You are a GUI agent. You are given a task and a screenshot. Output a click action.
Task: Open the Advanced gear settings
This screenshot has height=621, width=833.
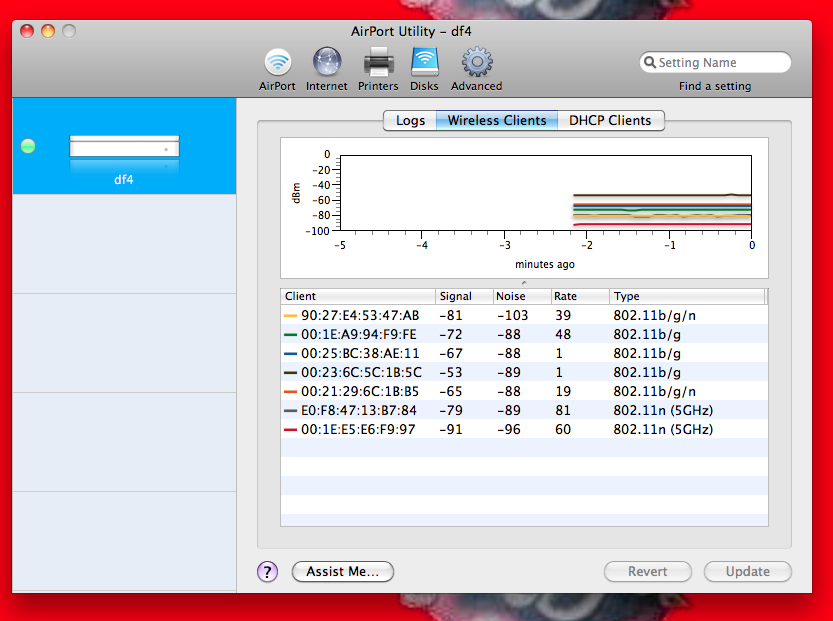477,69
